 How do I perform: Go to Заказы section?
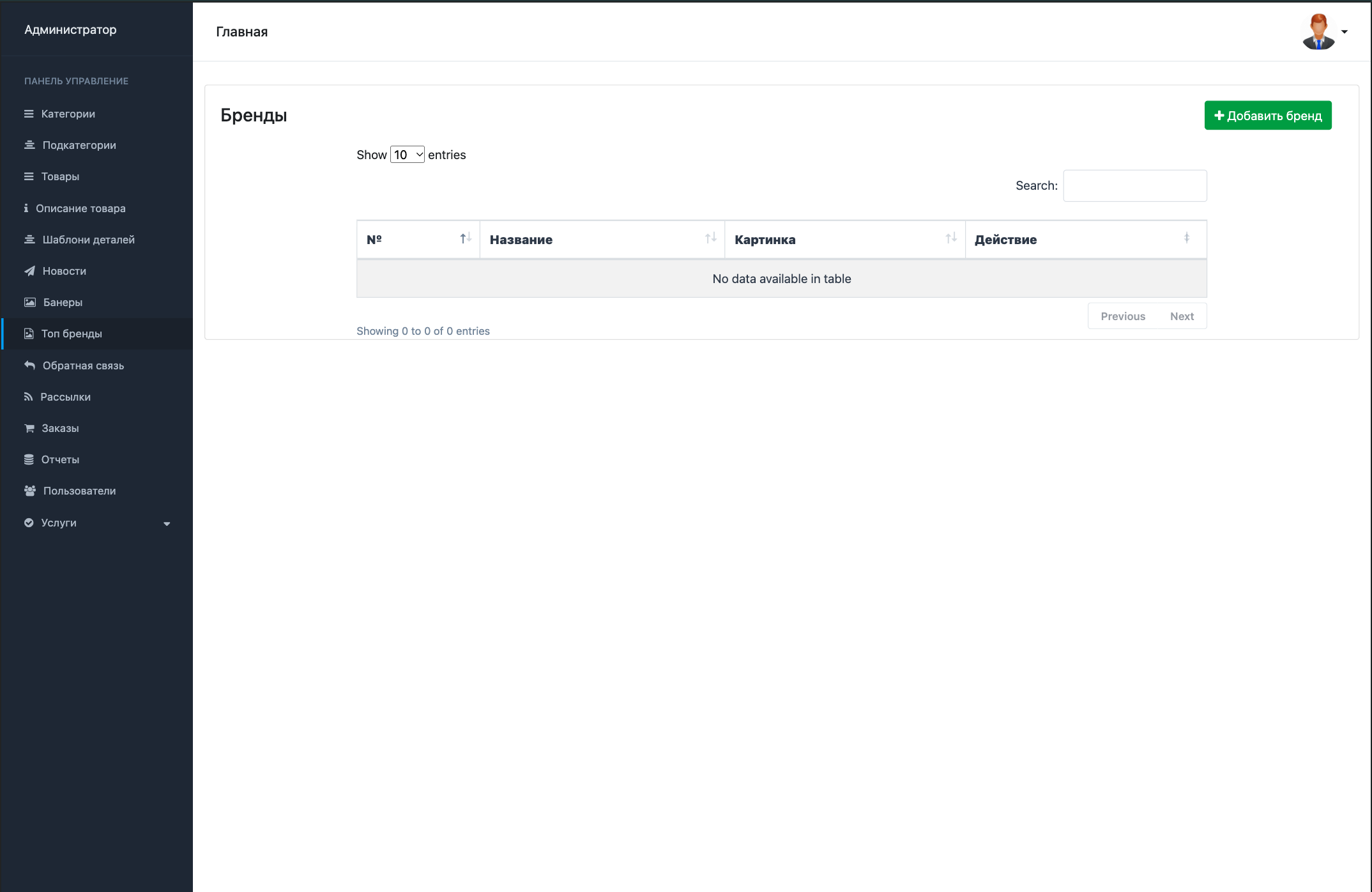[97, 428]
